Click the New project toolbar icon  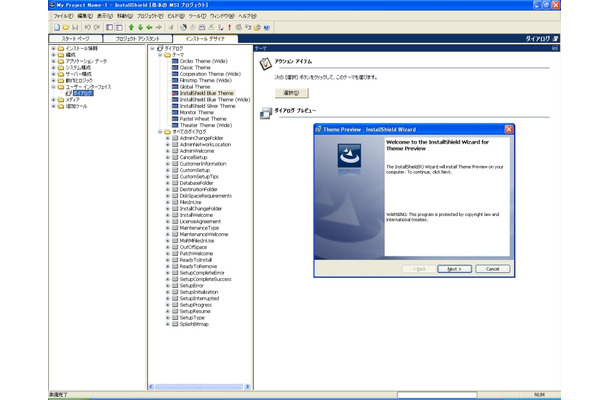click(57, 27)
